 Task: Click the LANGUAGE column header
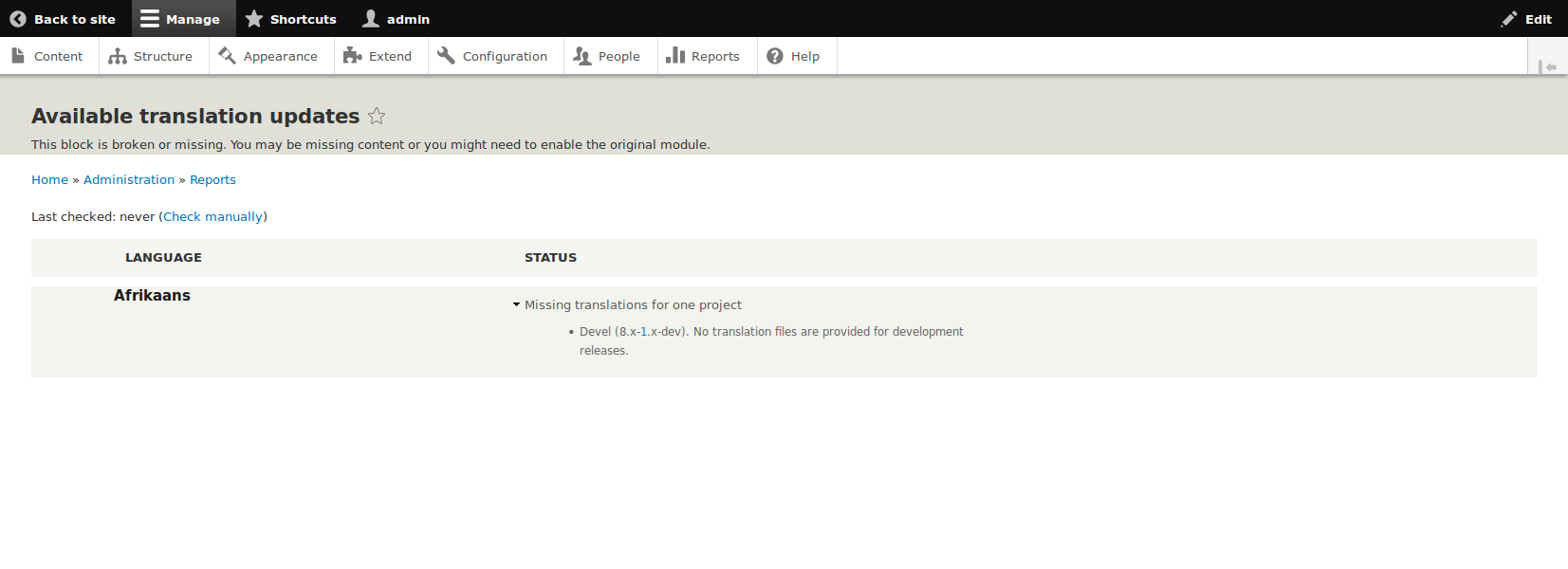click(163, 257)
